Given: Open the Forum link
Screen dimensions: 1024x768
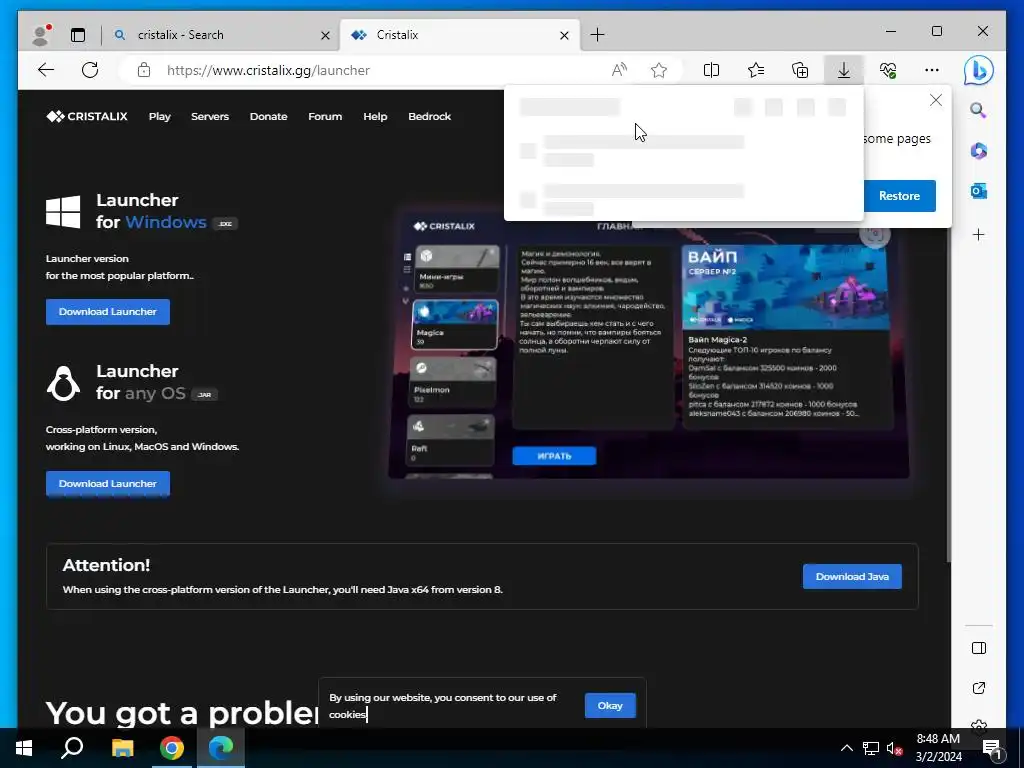Looking at the screenshot, I should point(325,116).
